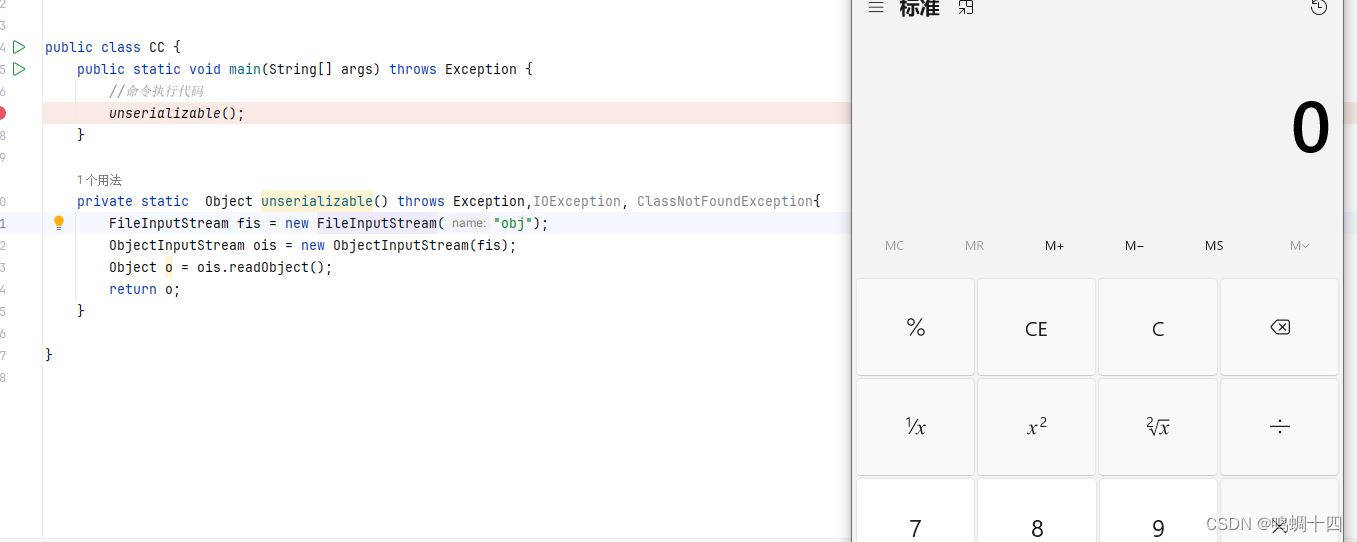Viewport: 1357px width, 542px height.
Task: Click the 9 digit key
Action: pos(1158,511)
